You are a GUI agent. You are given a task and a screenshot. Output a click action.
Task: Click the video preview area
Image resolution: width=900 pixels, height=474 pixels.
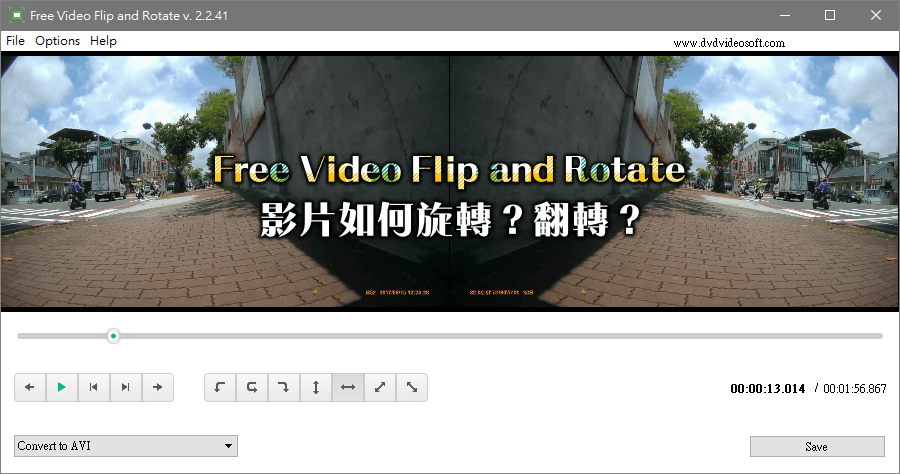tap(450, 182)
